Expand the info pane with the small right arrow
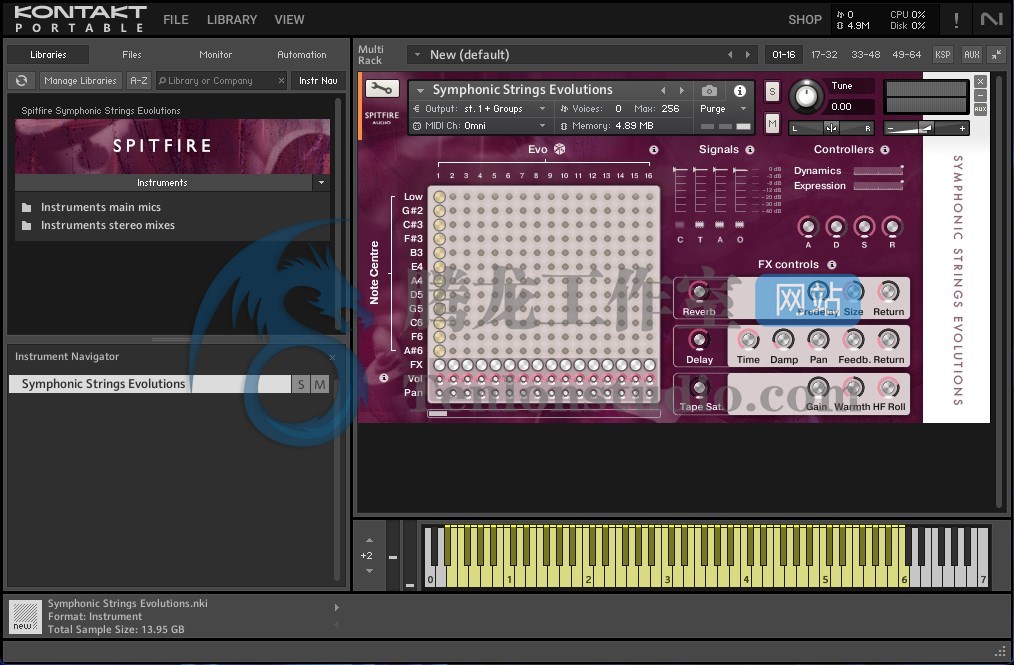This screenshot has height=665, width=1014. [336, 607]
